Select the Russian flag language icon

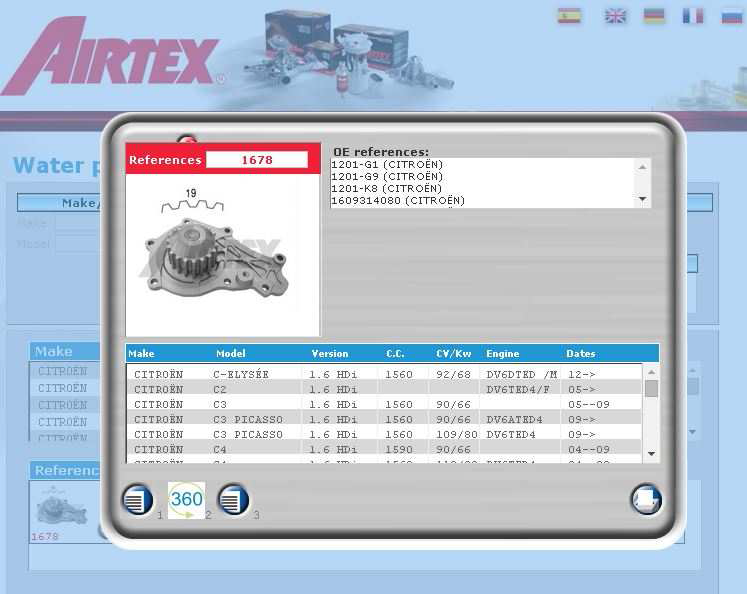(x=732, y=16)
